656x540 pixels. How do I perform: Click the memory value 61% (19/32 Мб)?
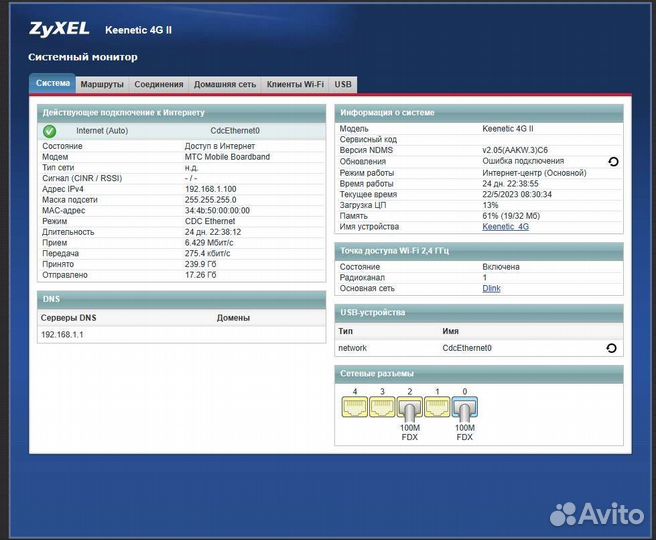point(511,216)
